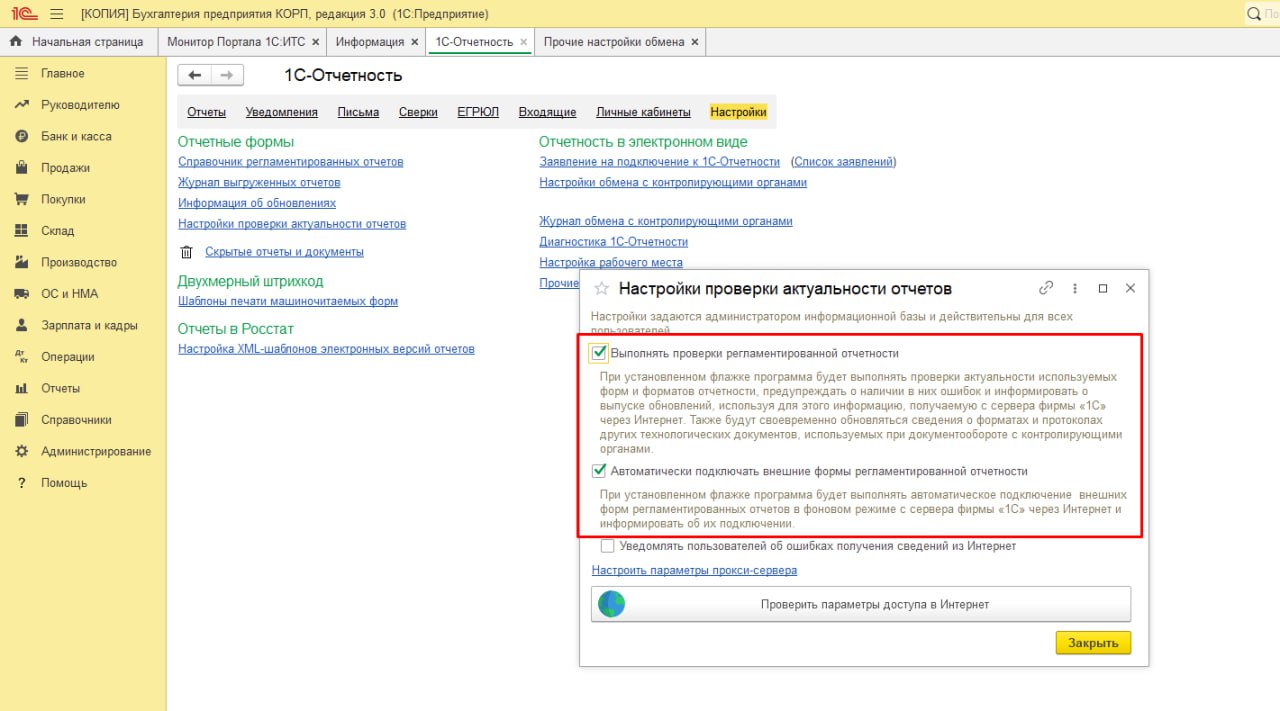Select the Склад section

tap(58, 231)
